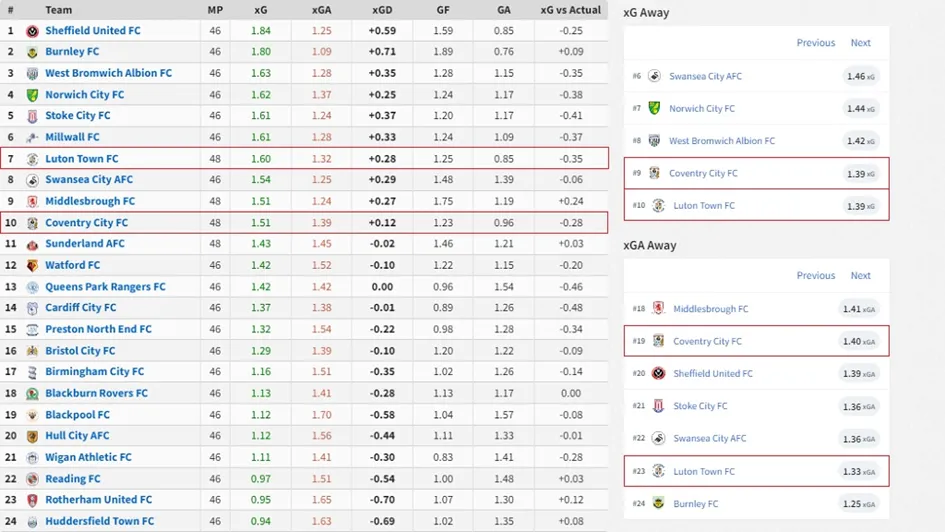Click the Hull City AFC crest icon
945x532 pixels.
click(32, 436)
